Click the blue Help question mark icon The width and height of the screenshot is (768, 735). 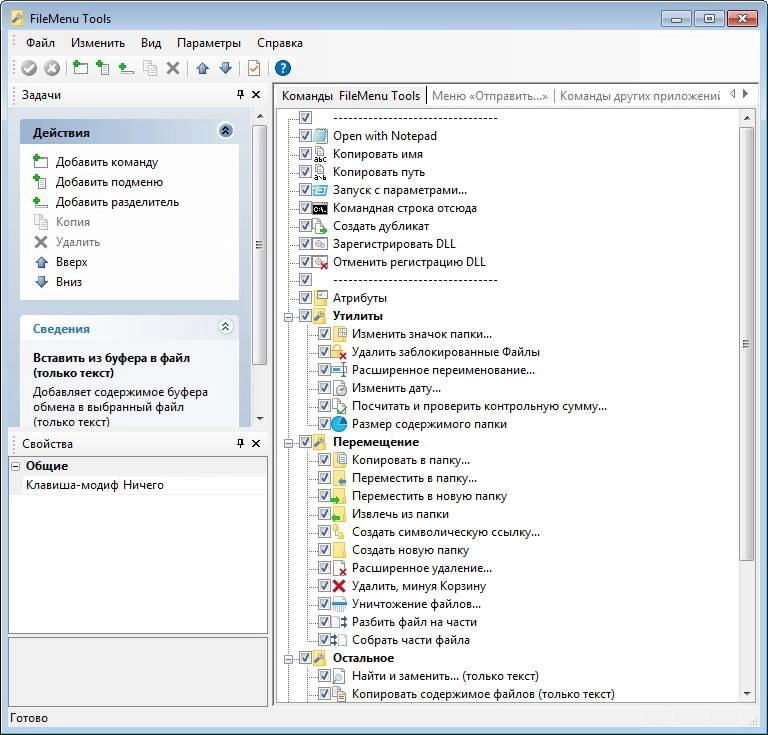(283, 68)
